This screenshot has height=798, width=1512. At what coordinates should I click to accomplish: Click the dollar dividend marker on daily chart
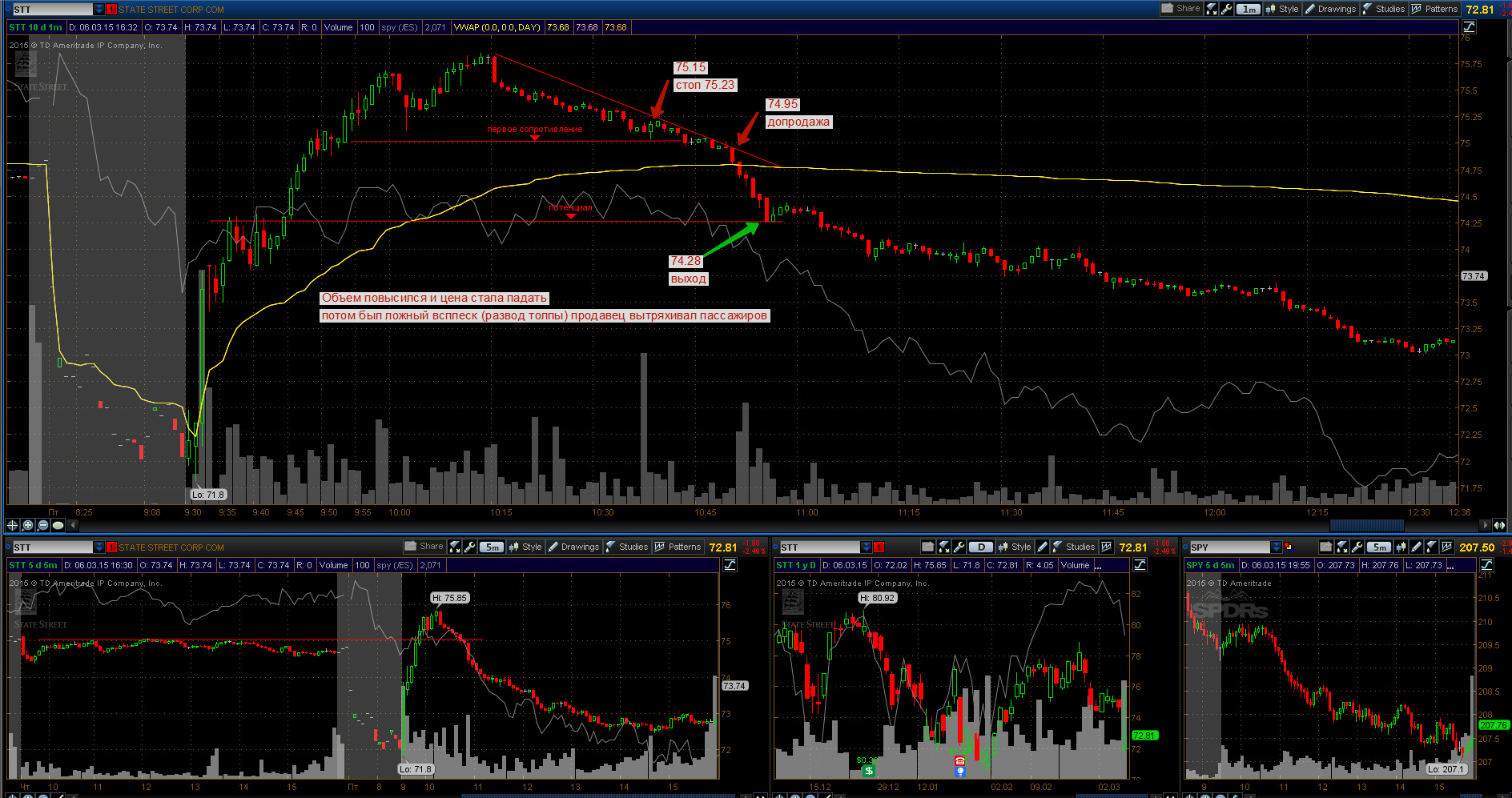pyautogui.click(x=868, y=771)
